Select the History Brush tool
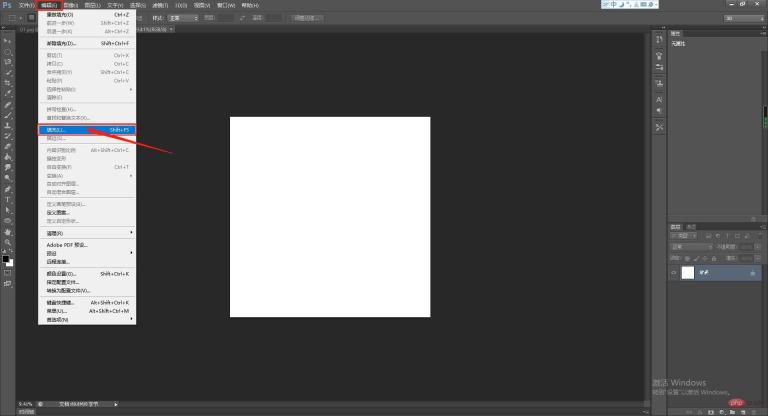This screenshot has width=768, height=416. click(7, 136)
